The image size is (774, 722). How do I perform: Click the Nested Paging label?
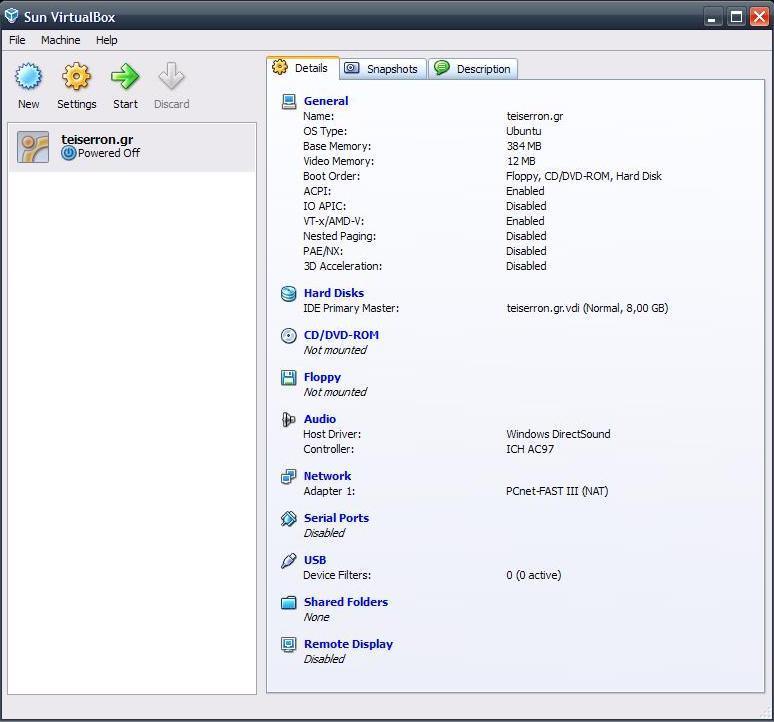point(340,236)
